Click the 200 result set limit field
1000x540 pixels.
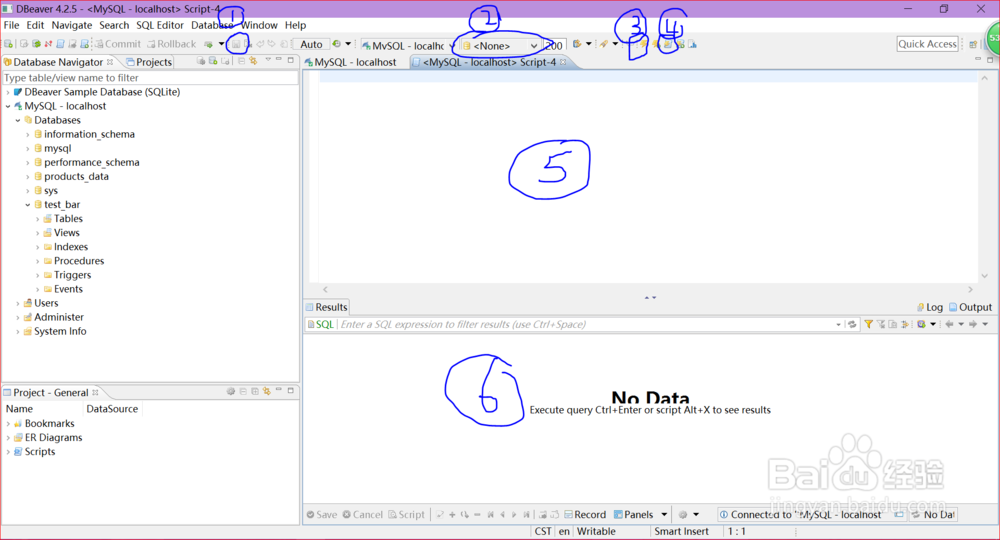[x=554, y=46]
